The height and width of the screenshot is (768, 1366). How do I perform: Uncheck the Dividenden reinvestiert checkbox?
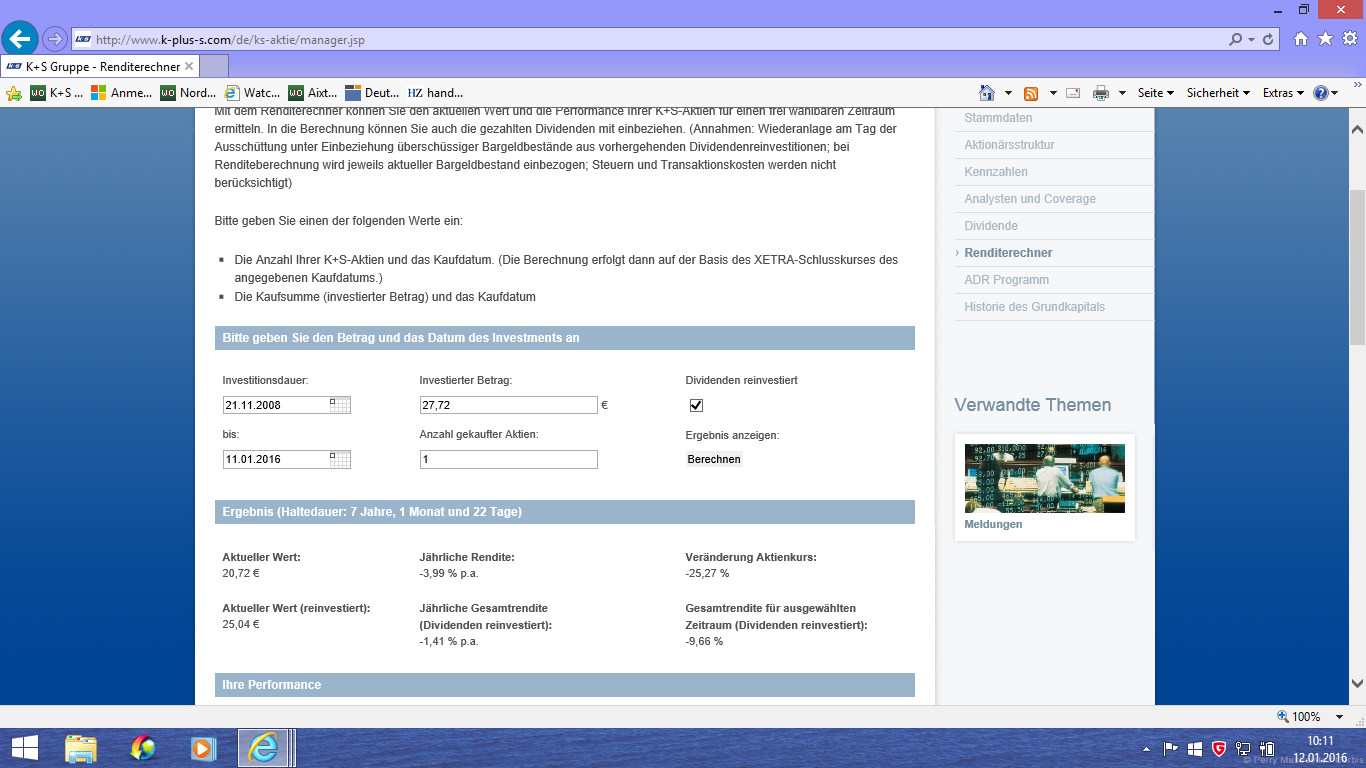click(697, 405)
